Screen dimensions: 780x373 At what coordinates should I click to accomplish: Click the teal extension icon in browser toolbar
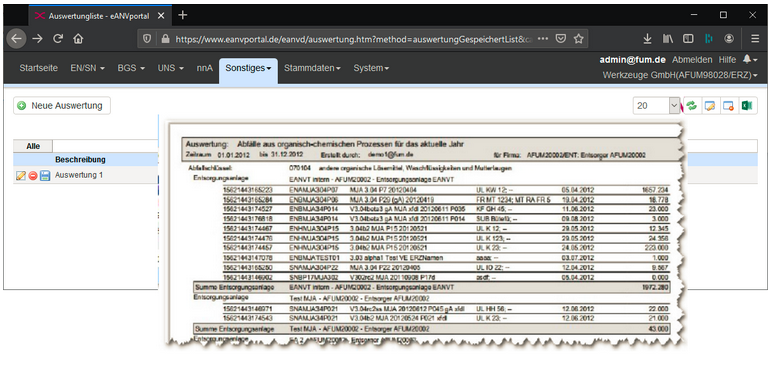click(x=709, y=39)
